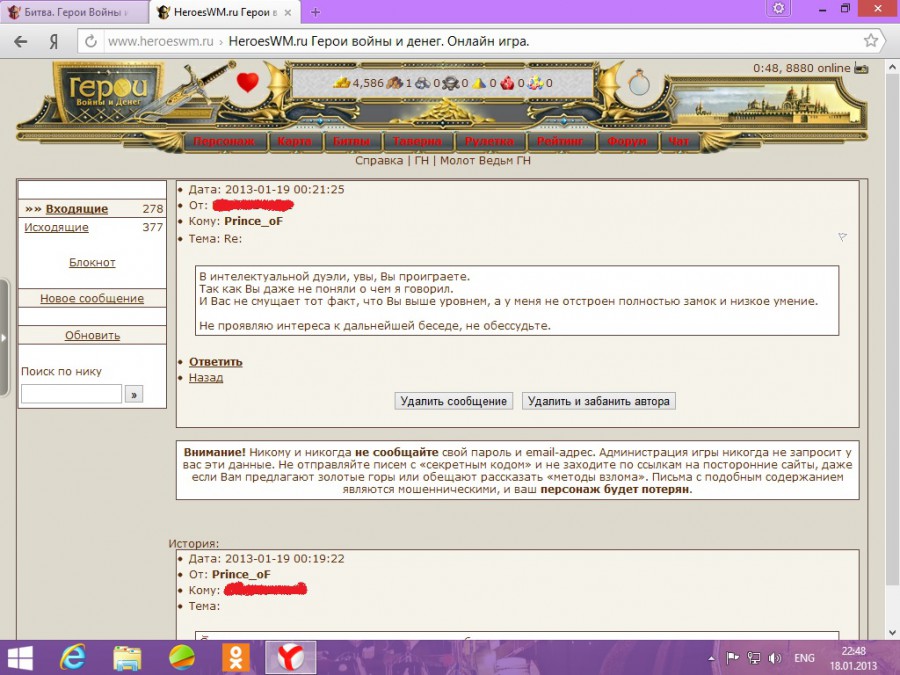Click the ENG language indicator
The image size is (900, 675).
point(804,658)
